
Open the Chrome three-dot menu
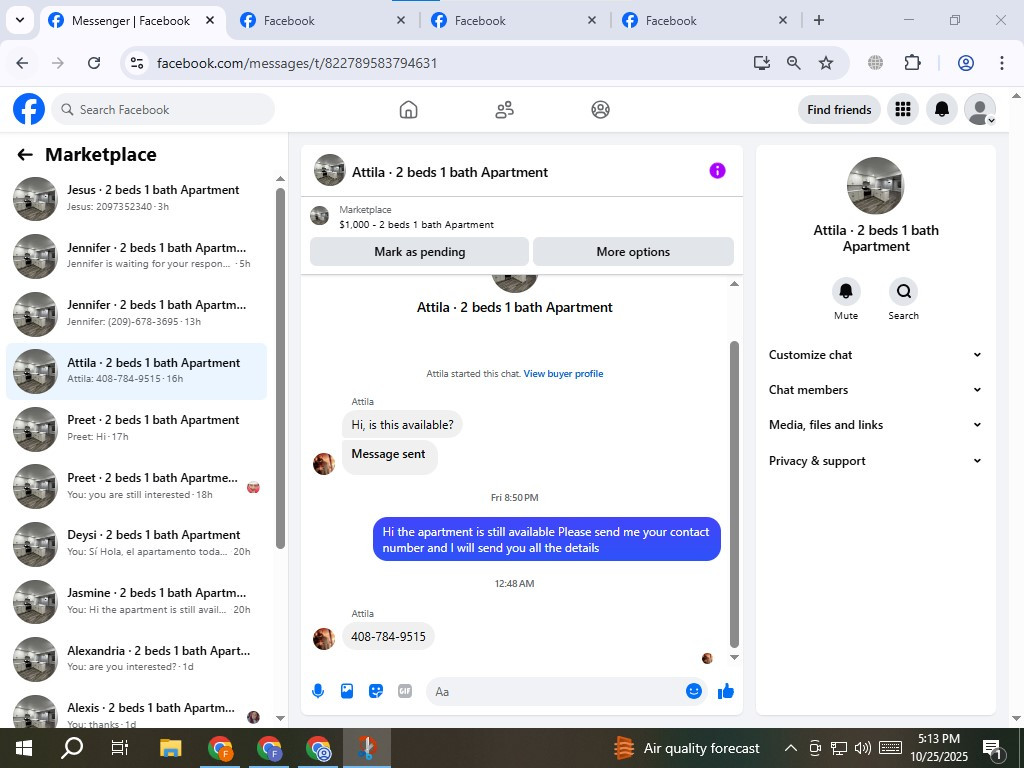tap(1002, 63)
